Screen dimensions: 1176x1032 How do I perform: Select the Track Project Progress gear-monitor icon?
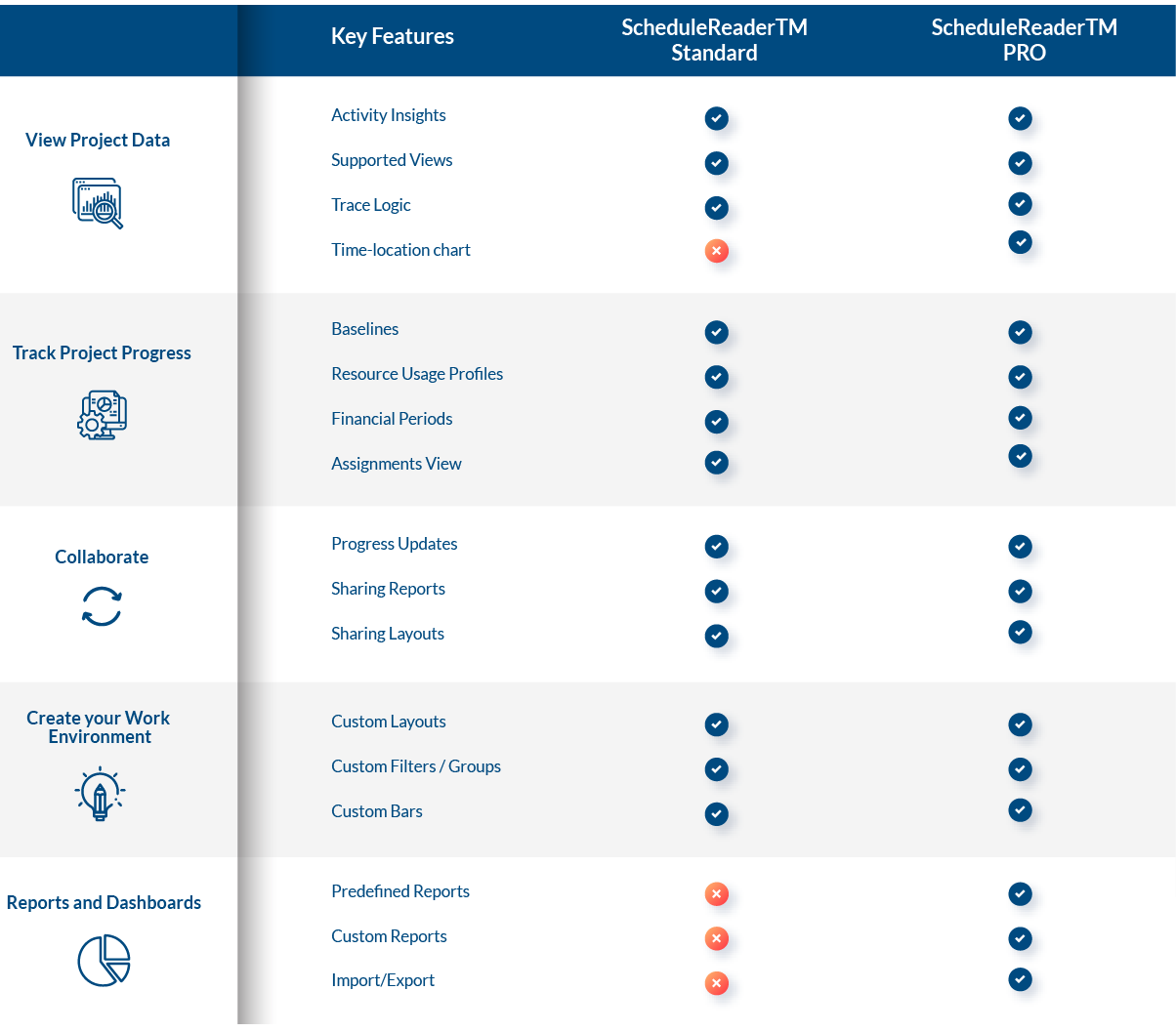tap(102, 414)
